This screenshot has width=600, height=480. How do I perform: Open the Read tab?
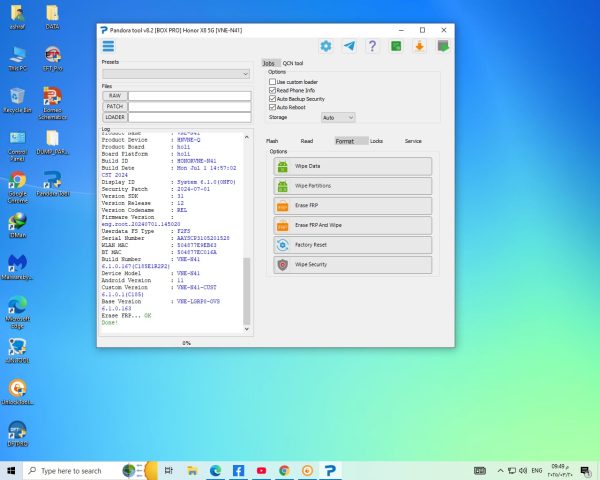tap(307, 141)
